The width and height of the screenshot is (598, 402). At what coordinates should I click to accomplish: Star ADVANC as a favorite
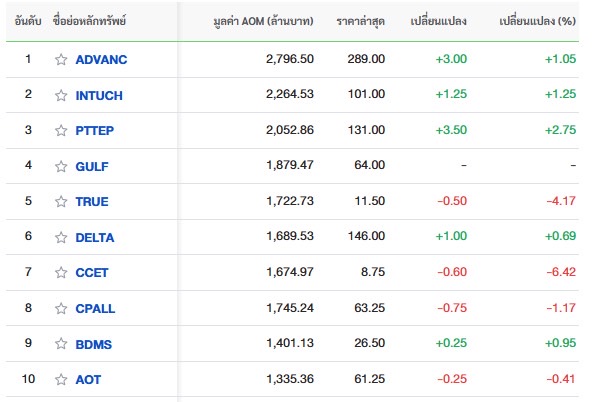pos(61,59)
